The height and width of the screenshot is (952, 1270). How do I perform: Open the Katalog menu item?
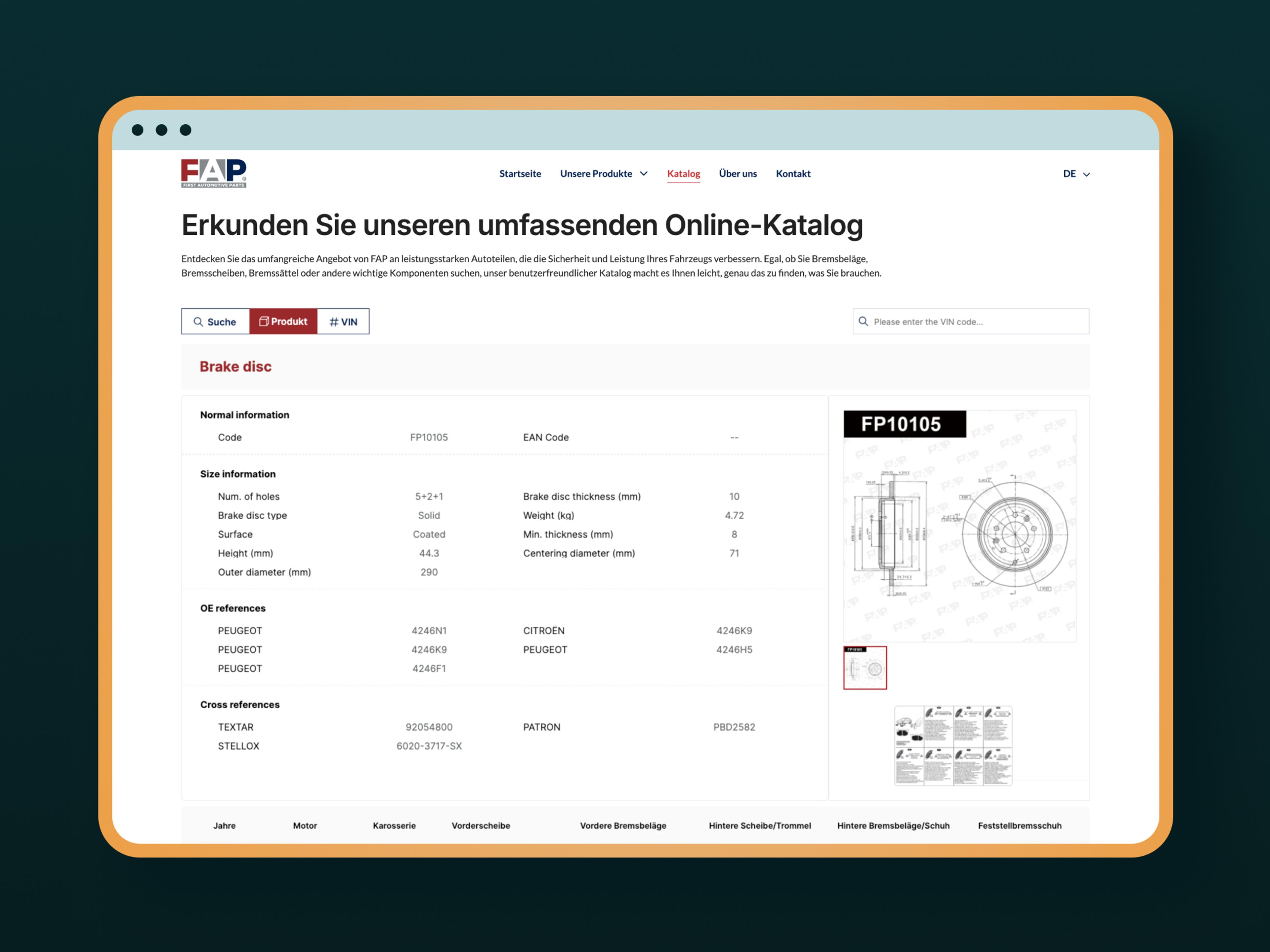coord(683,173)
